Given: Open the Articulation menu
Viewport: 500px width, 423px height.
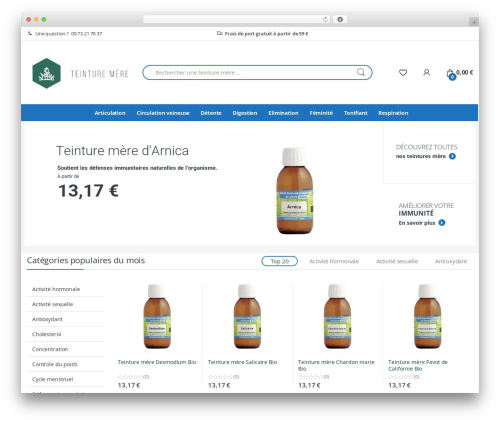Looking at the screenshot, I should (x=110, y=113).
